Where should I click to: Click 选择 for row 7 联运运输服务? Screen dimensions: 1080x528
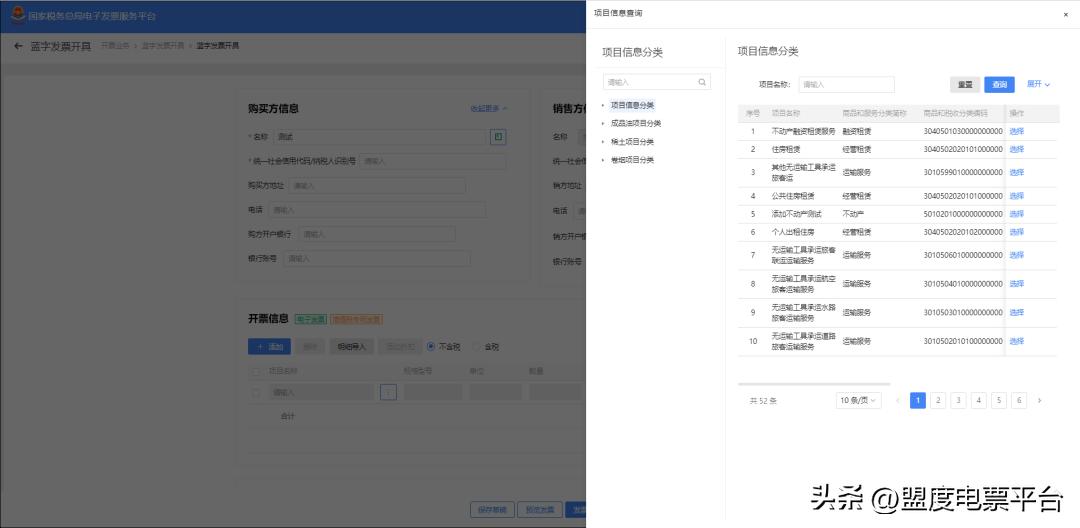coord(1017,255)
